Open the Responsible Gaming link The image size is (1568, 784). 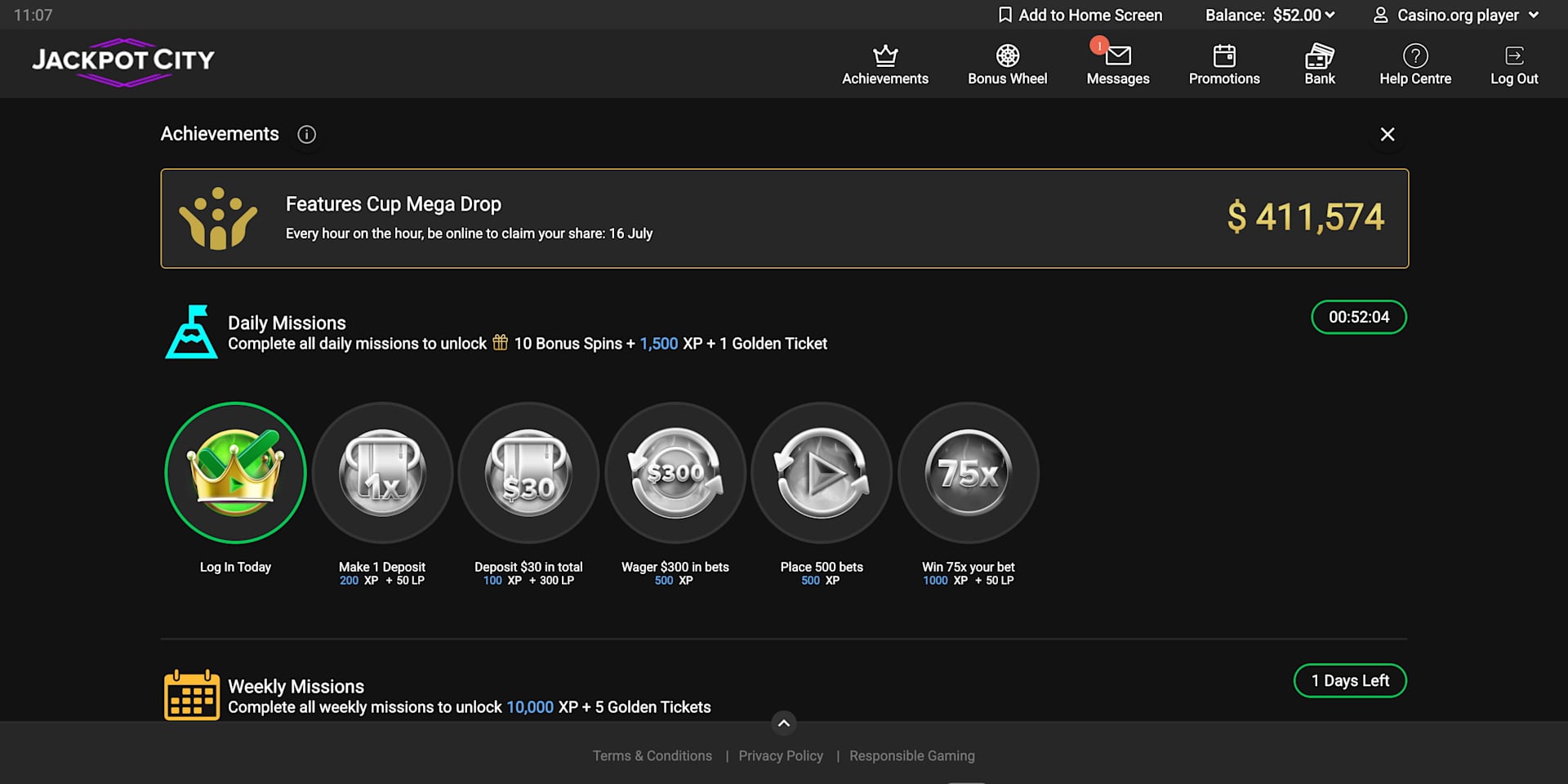[x=912, y=755]
